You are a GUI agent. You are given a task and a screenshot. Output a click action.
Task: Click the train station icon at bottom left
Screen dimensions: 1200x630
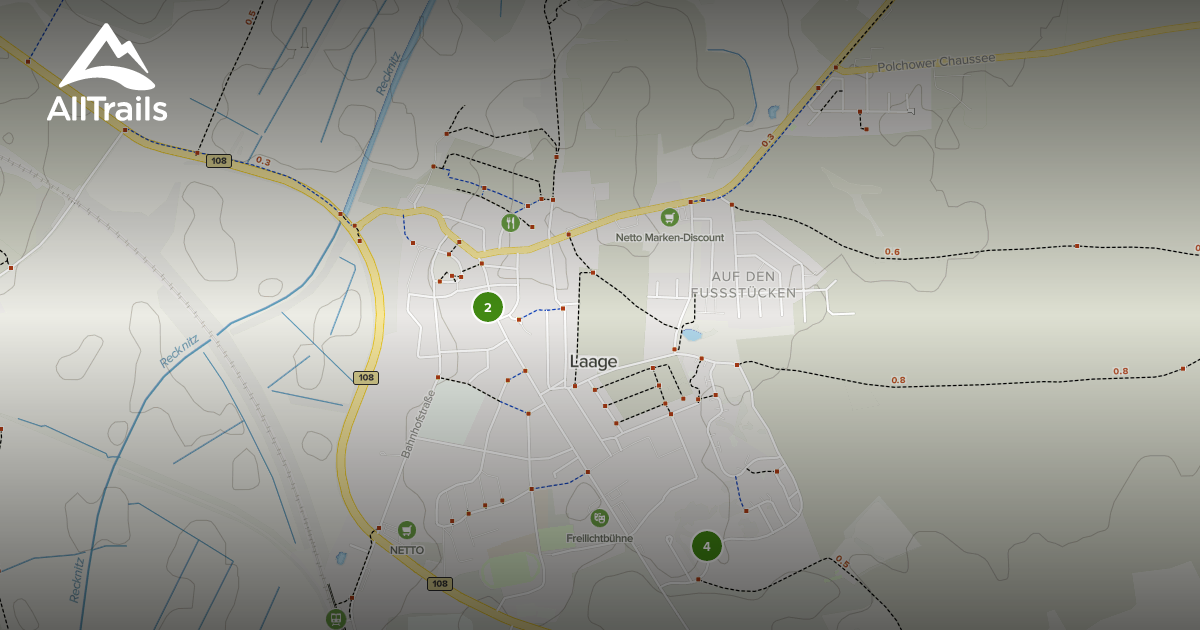click(335, 617)
